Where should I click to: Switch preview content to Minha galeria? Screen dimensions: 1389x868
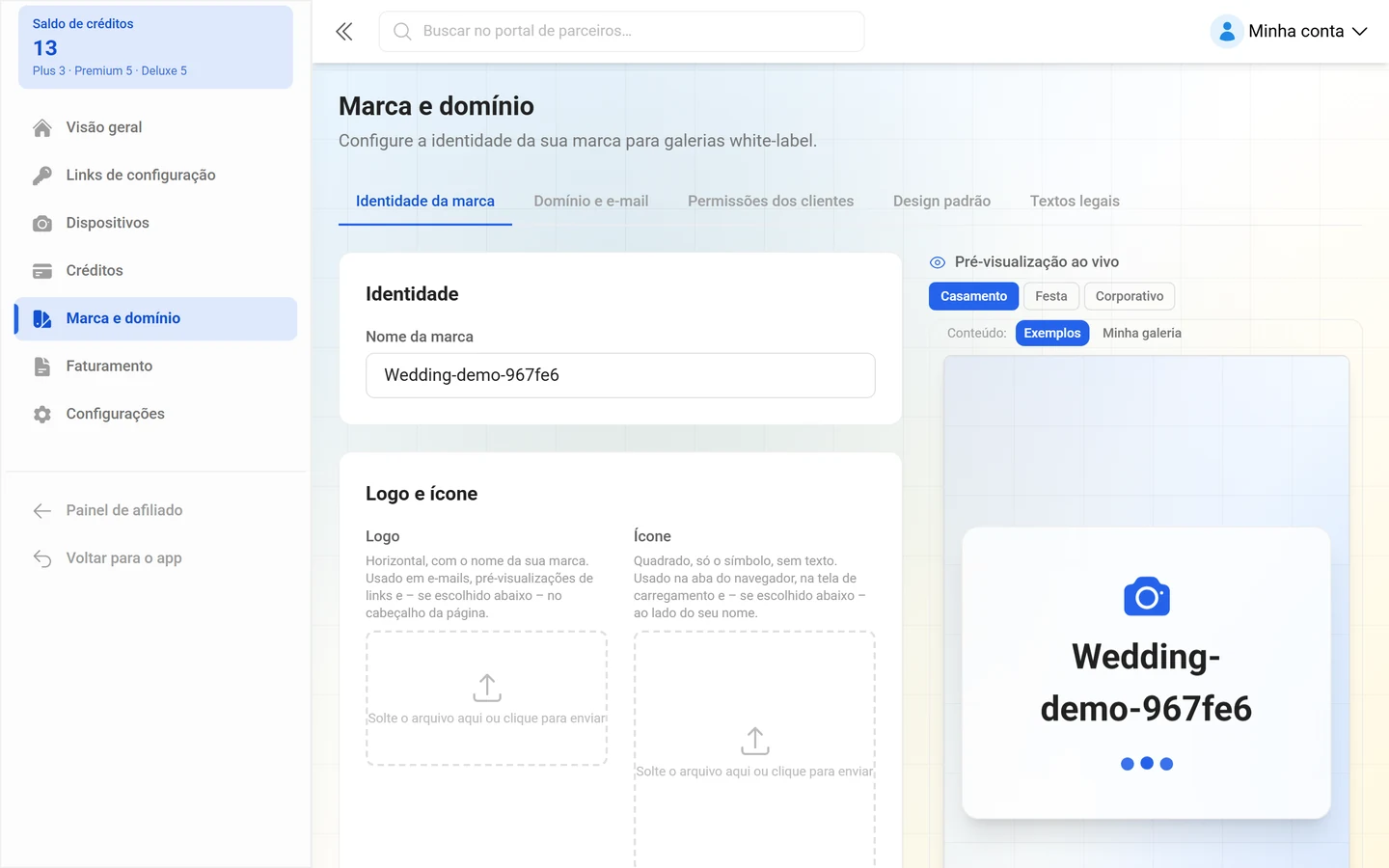1142,333
